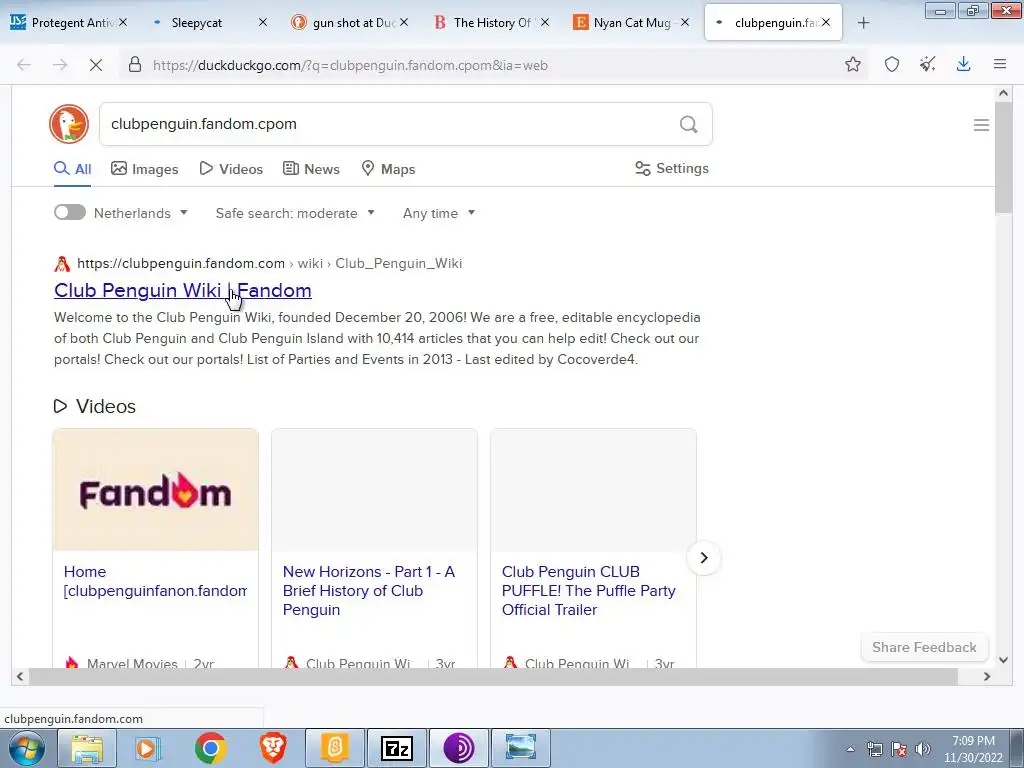Click the magnifying glass search icon
Screen dimensions: 1024x768
click(x=688, y=124)
